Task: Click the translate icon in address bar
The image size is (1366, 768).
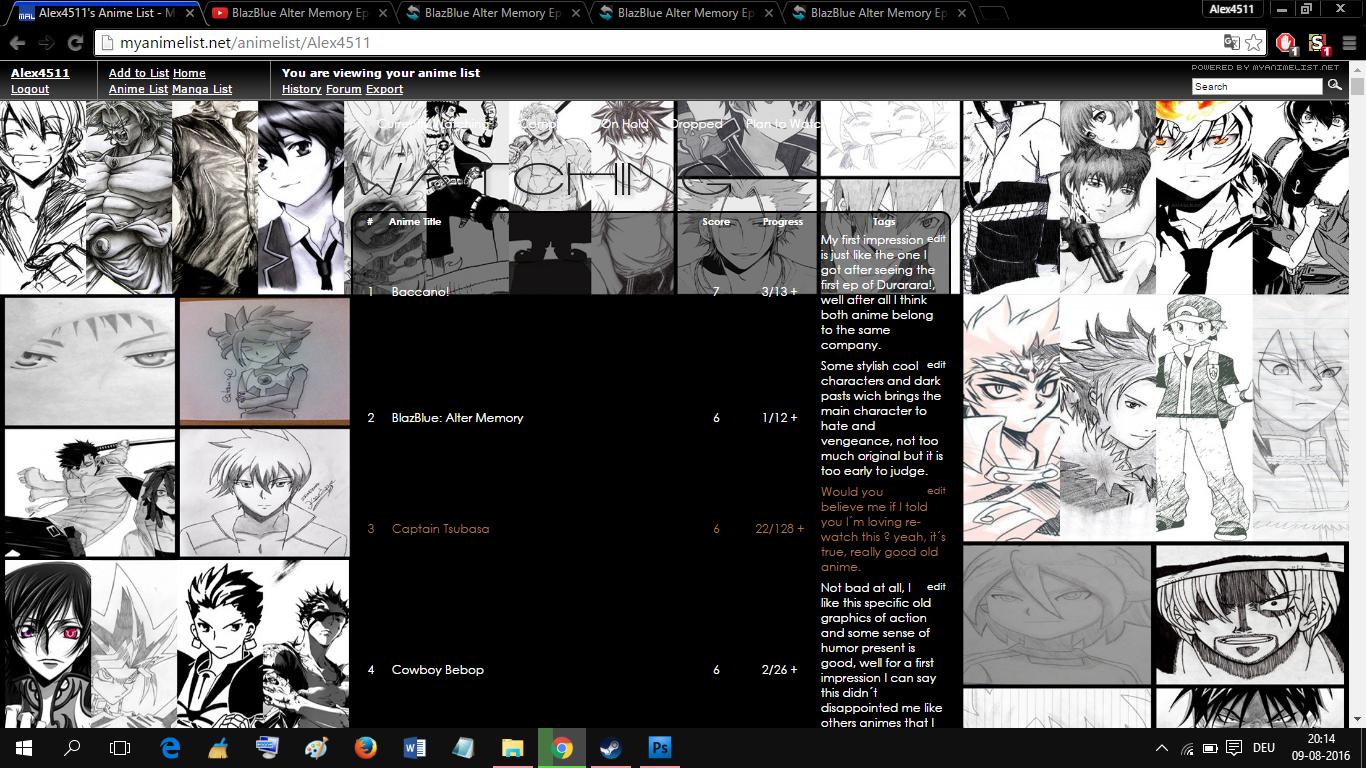Action: tap(1232, 43)
